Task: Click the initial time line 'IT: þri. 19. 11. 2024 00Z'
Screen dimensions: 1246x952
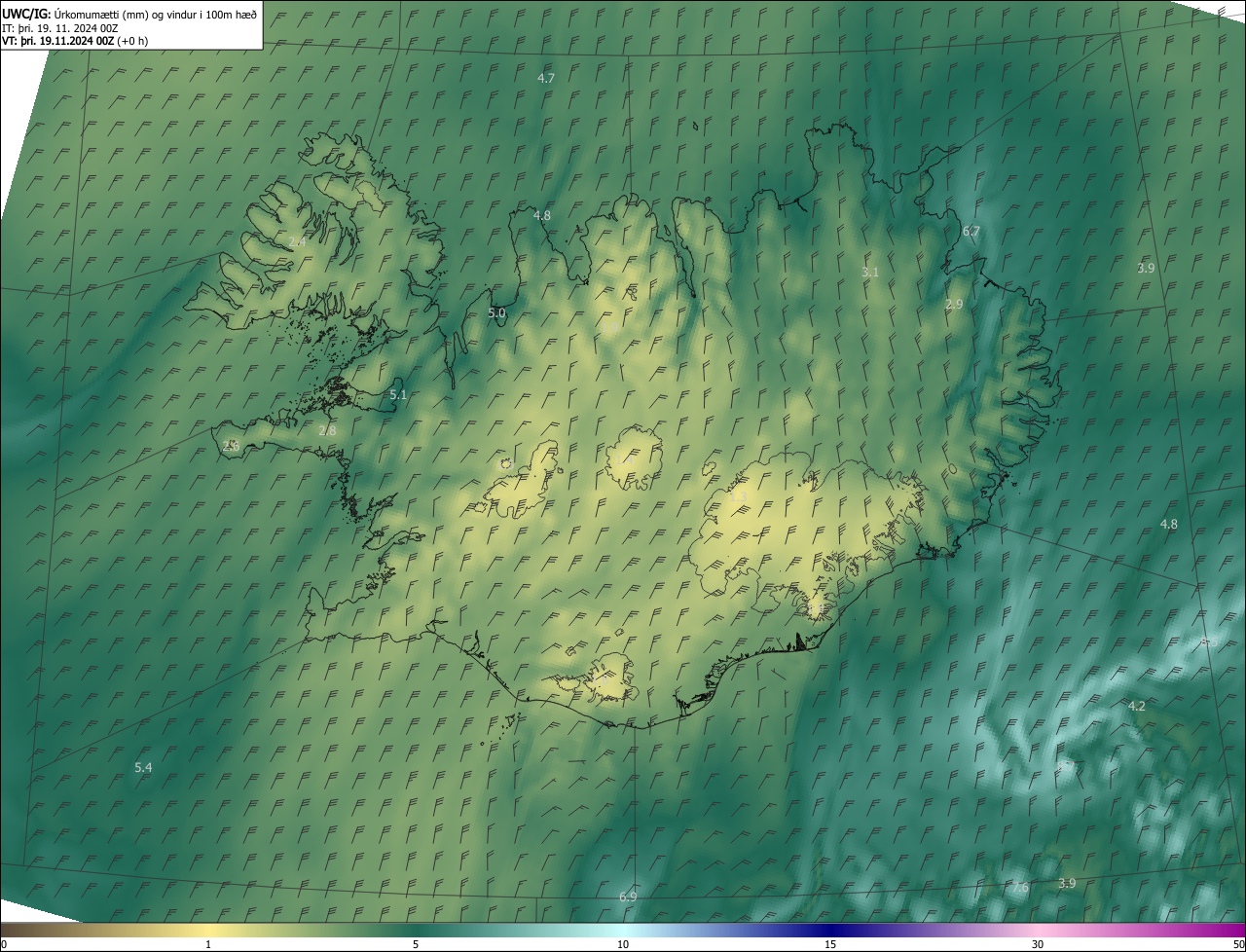Action: click(60, 27)
